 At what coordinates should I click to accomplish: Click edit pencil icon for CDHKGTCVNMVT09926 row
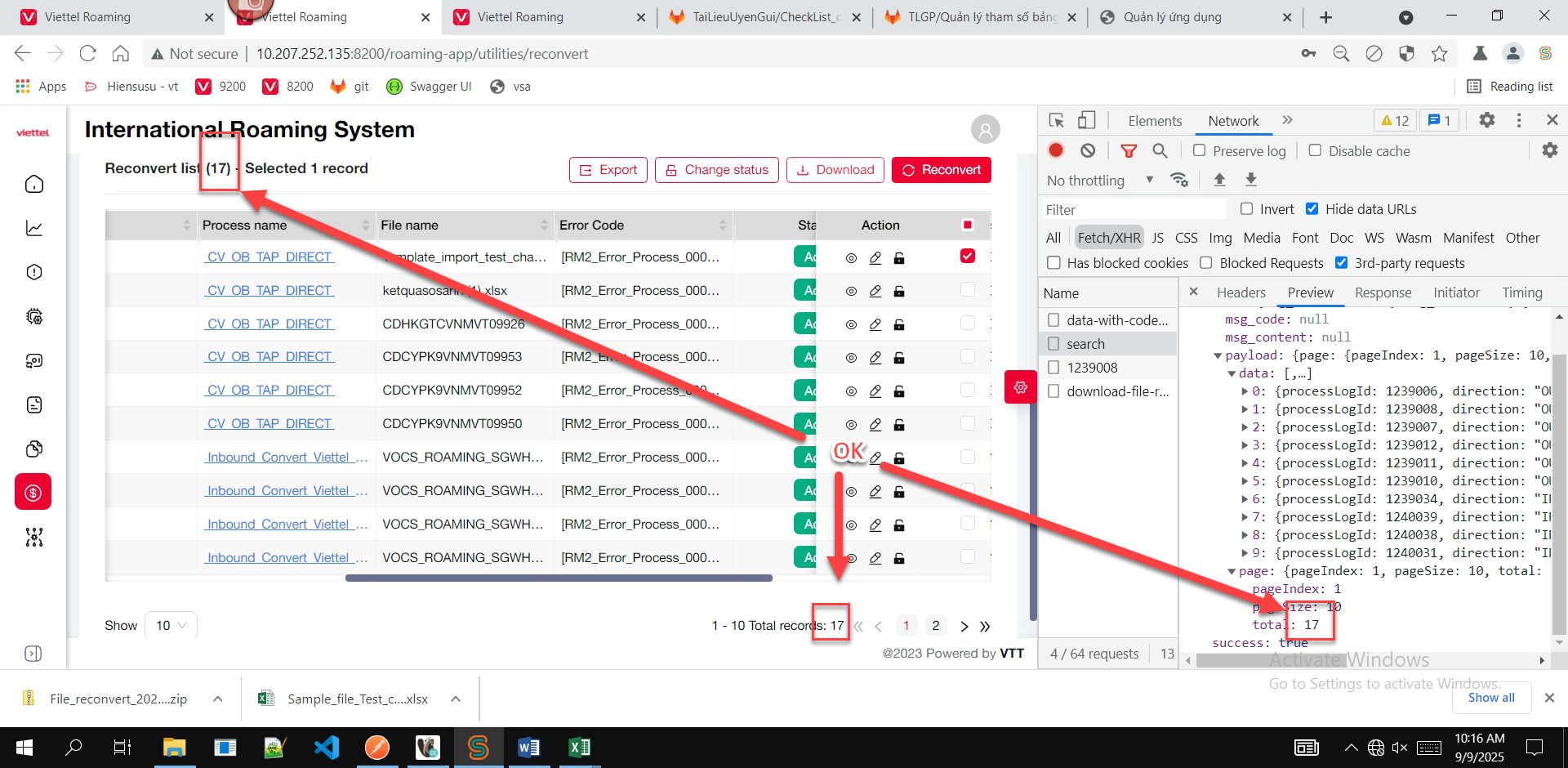point(875,324)
